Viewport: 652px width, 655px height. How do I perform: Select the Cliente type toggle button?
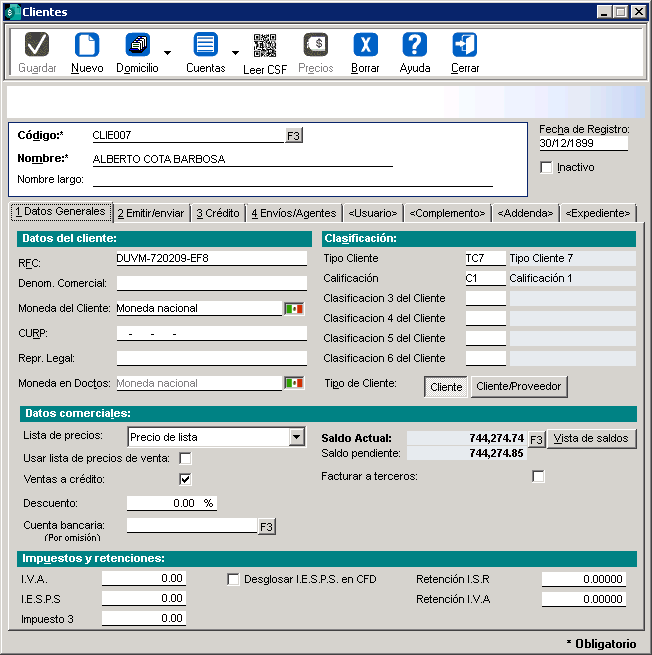pyautogui.click(x=446, y=387)
